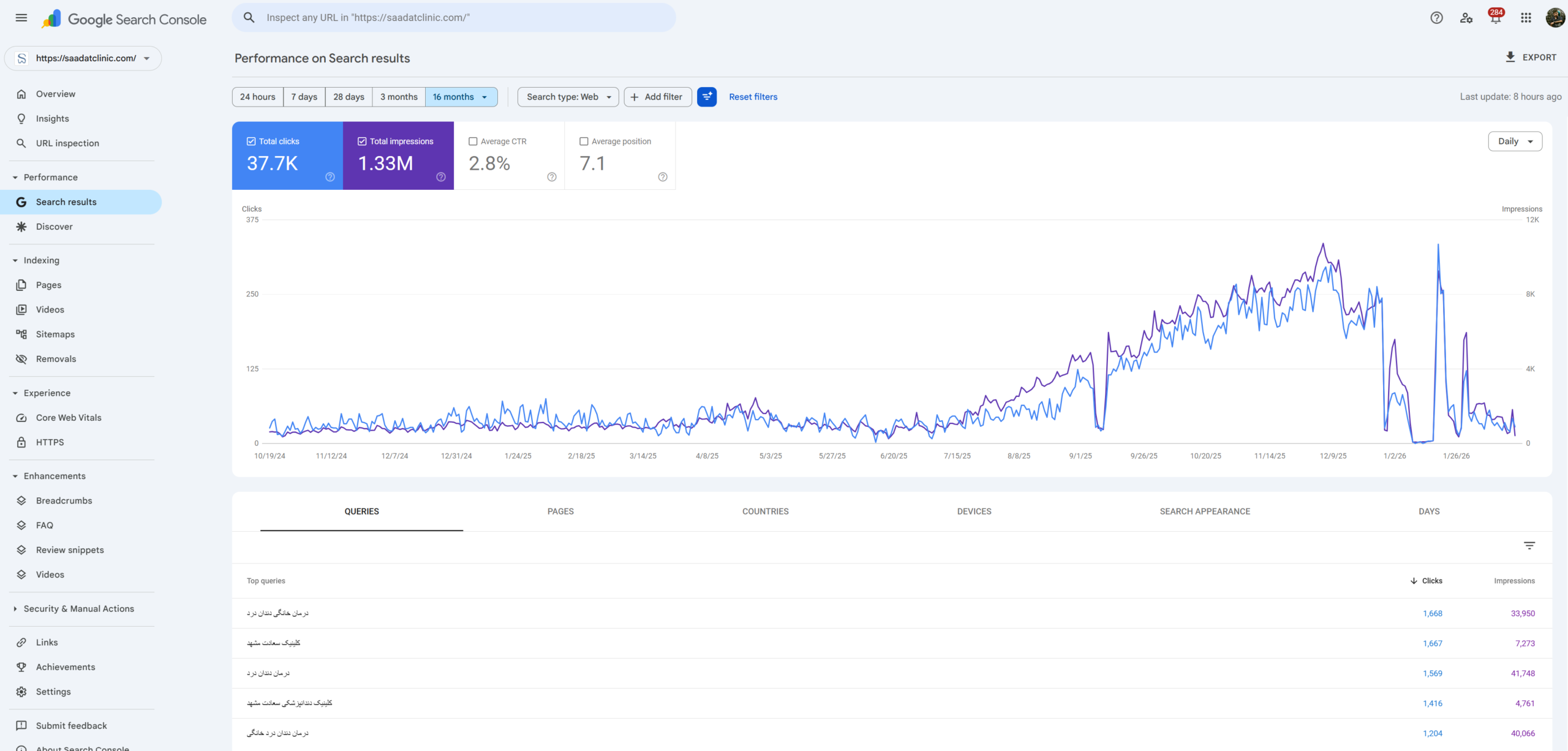The image size is (1568, 751).
Task: Enable the Average position checkbox
Action: tap(584, 142)
